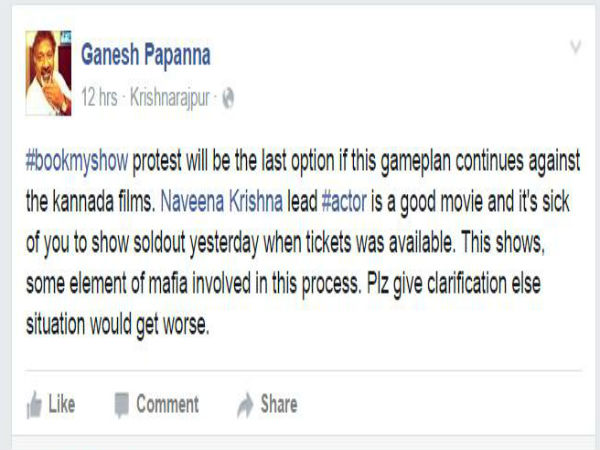Screen dimensions: 600x450
Task: Click the Comment text button
Action: [168, 404]
